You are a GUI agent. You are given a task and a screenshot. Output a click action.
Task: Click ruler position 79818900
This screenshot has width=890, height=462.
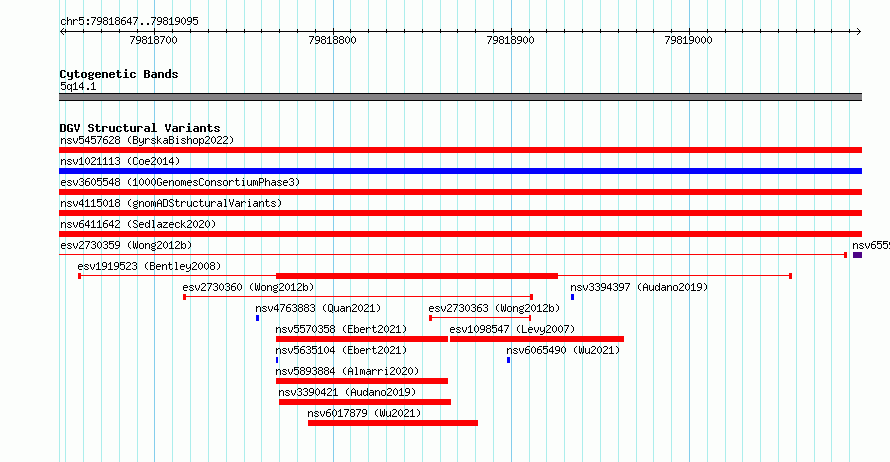click(x=510, y=40)
